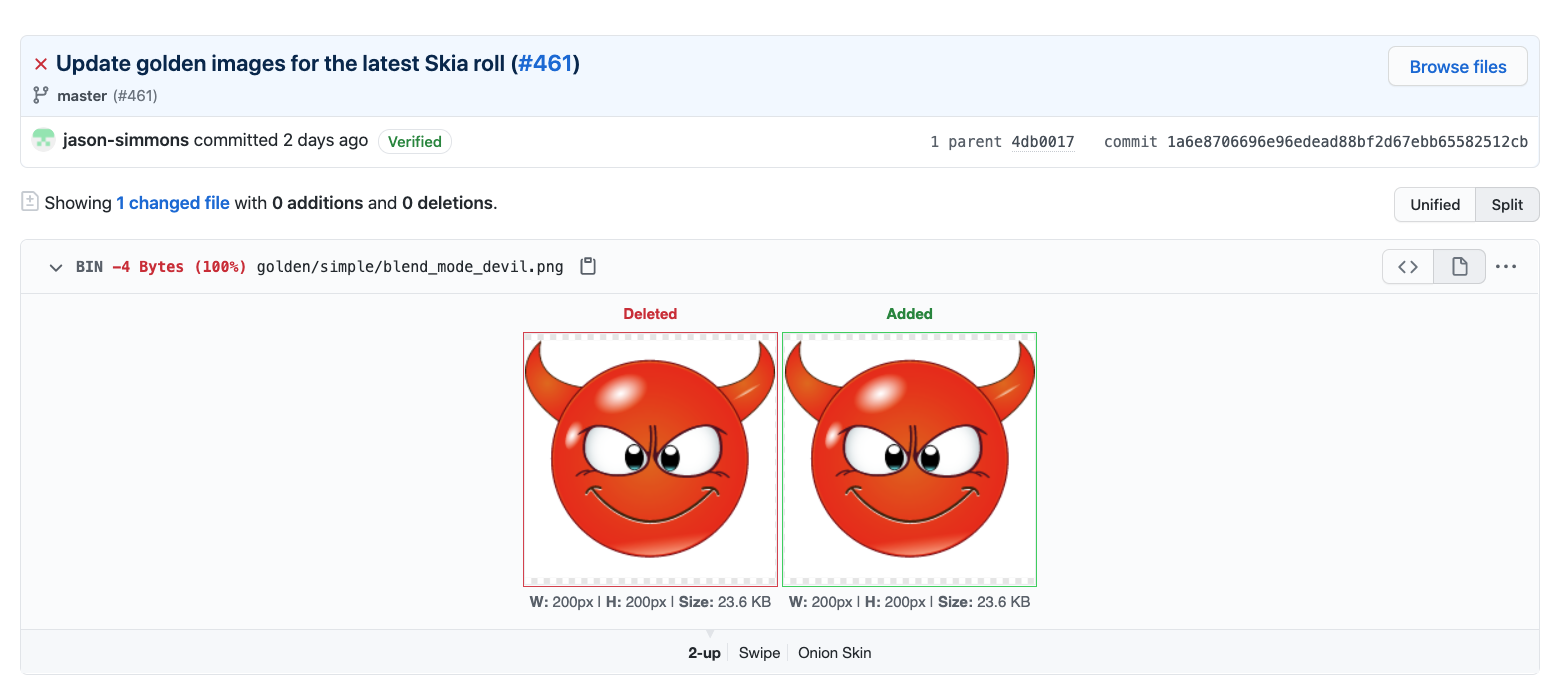Click the BIN -4 Bytes (100%) label
Image resolution: width=1565 pixels, height=695 pixels.
(161, 267)
